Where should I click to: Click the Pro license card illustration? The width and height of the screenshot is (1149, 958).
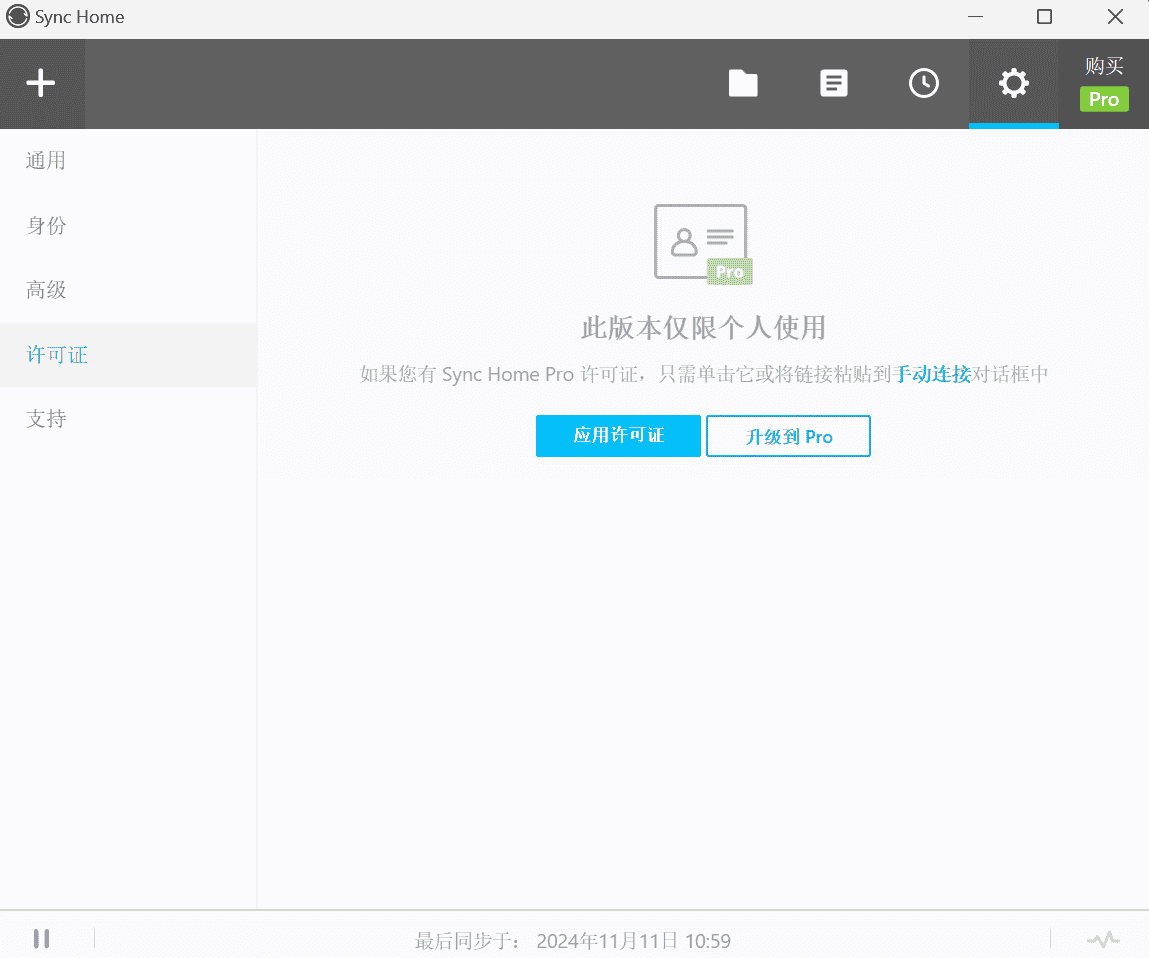[703, 243]
